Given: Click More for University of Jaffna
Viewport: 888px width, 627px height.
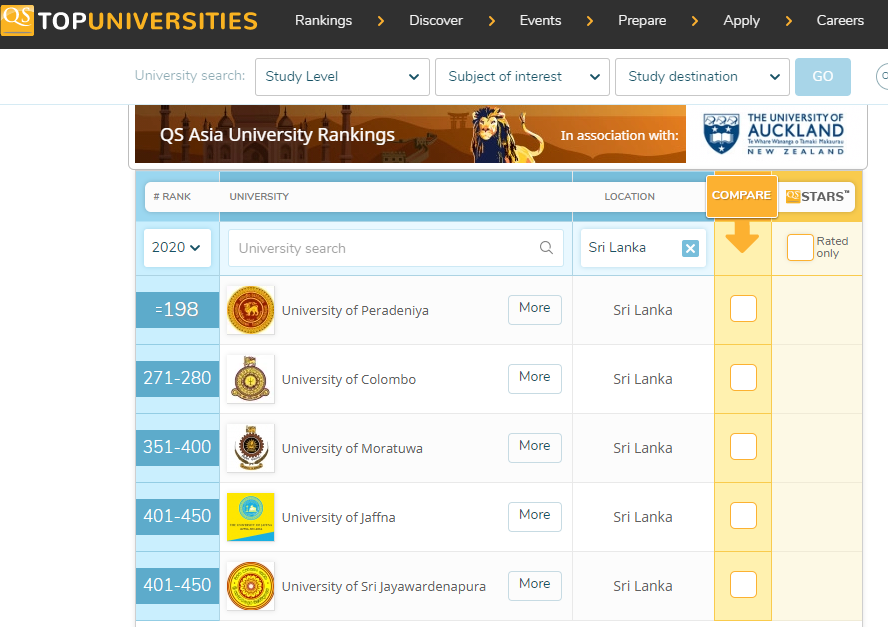Looking at the screenshot, I should (x=535, y=517).
